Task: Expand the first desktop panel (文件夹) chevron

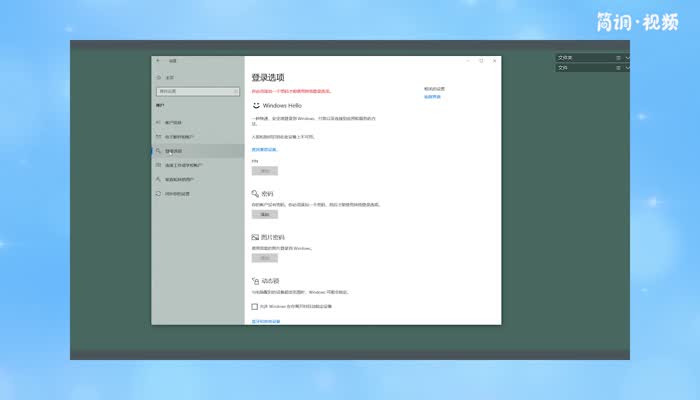Action: coord(627,58)
